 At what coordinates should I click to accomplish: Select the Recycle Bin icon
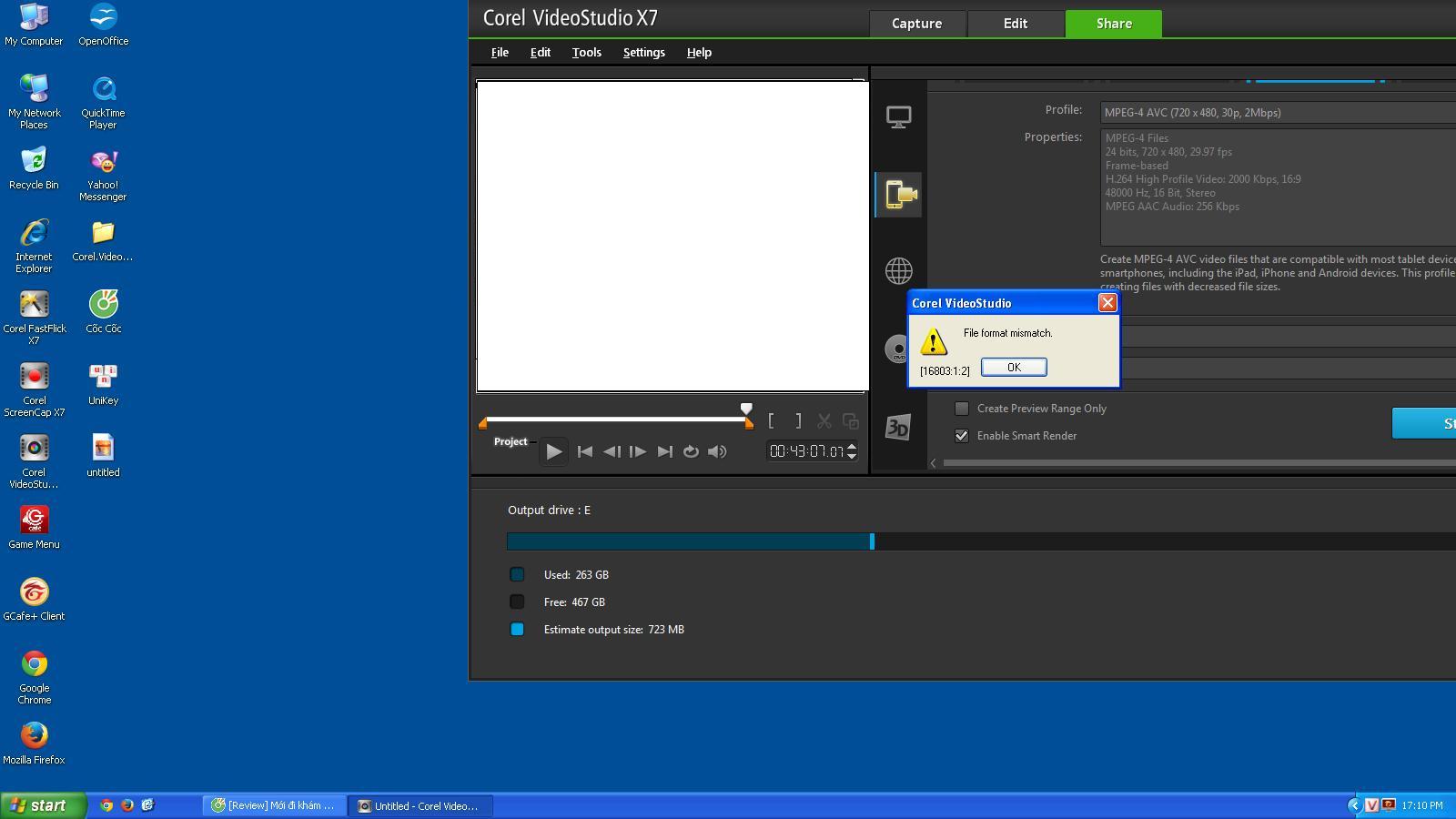34,168
